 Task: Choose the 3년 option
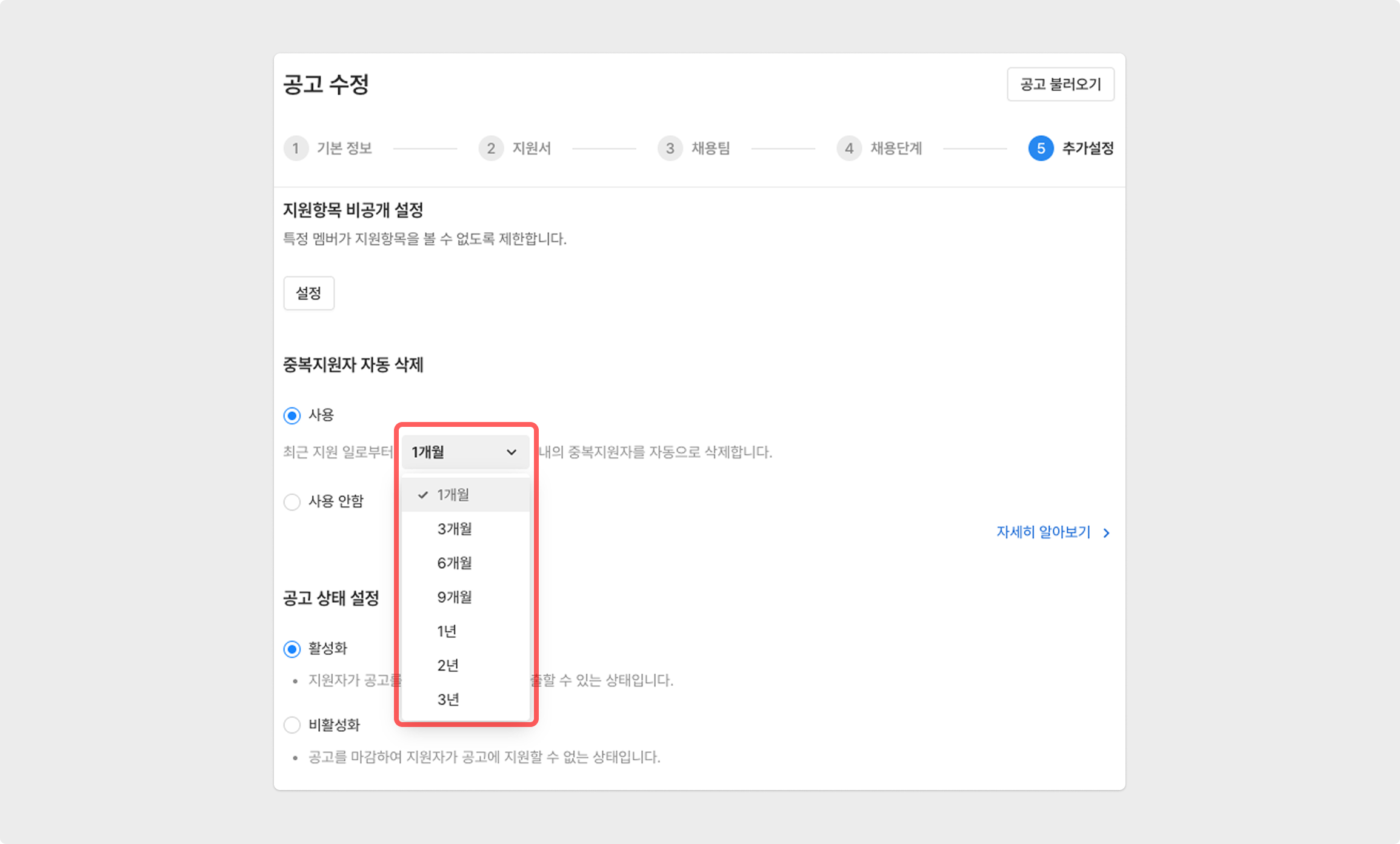(x=448, y=700)
